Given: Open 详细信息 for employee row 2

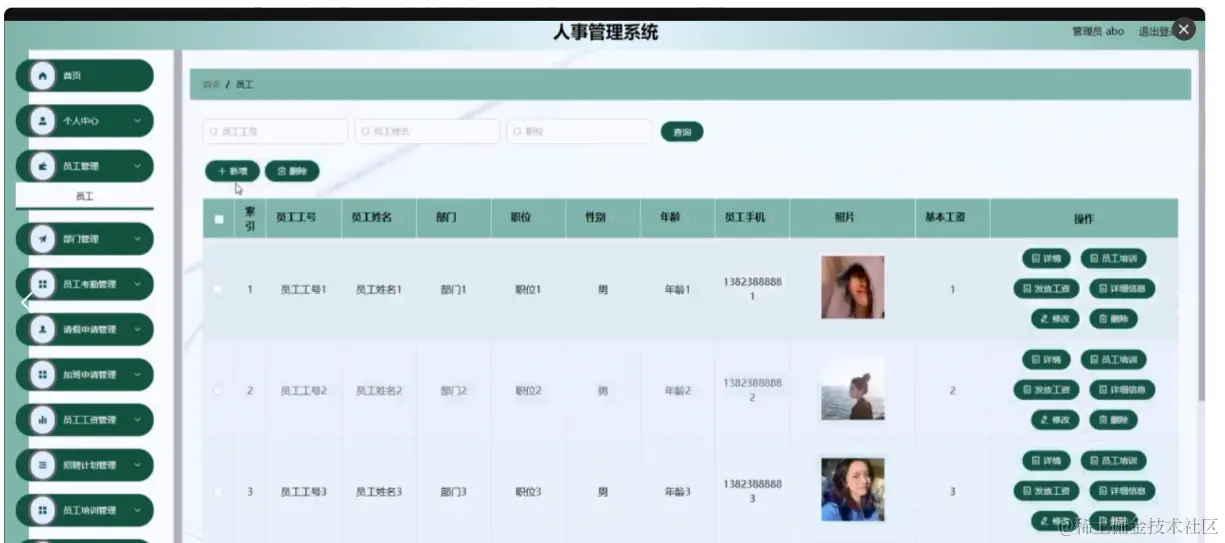Looking at the screenshot, I should [x=1122, y=390].
